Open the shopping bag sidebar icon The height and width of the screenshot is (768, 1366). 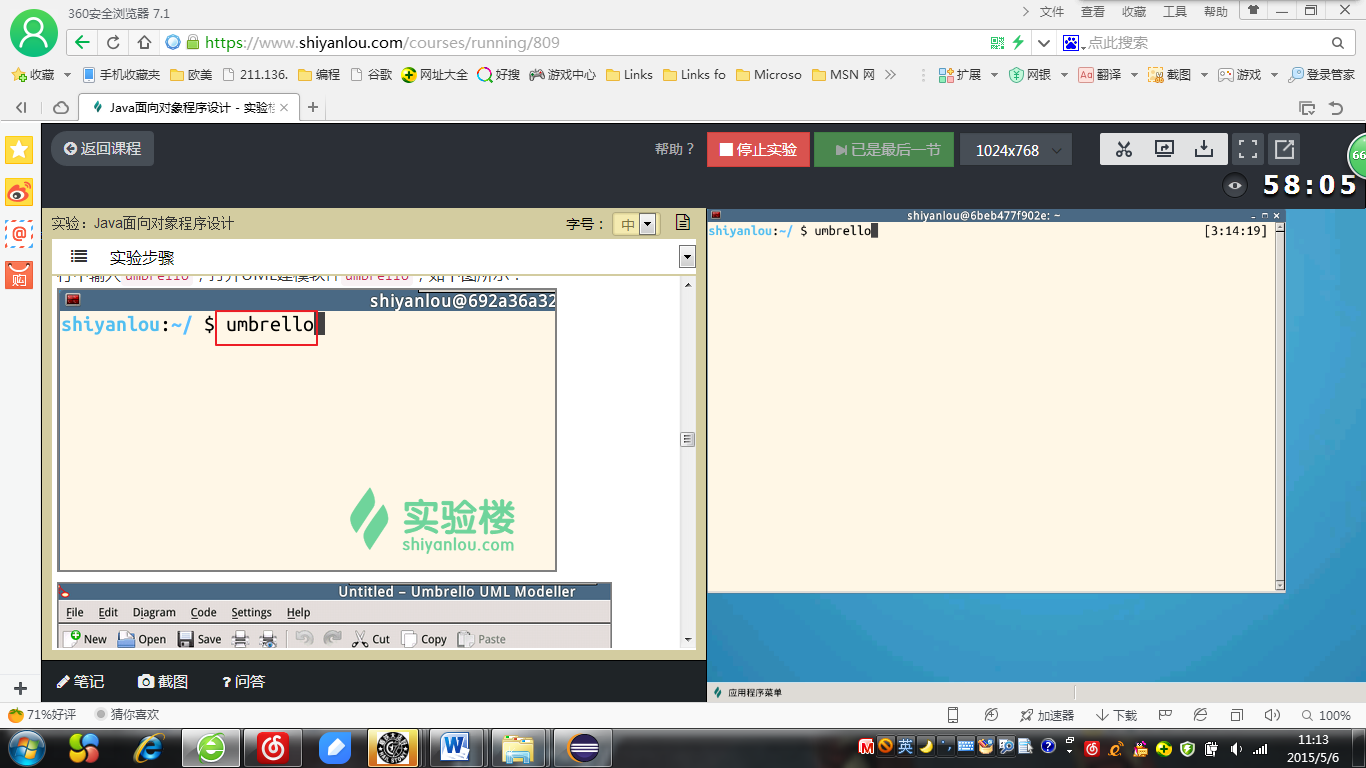19,275
